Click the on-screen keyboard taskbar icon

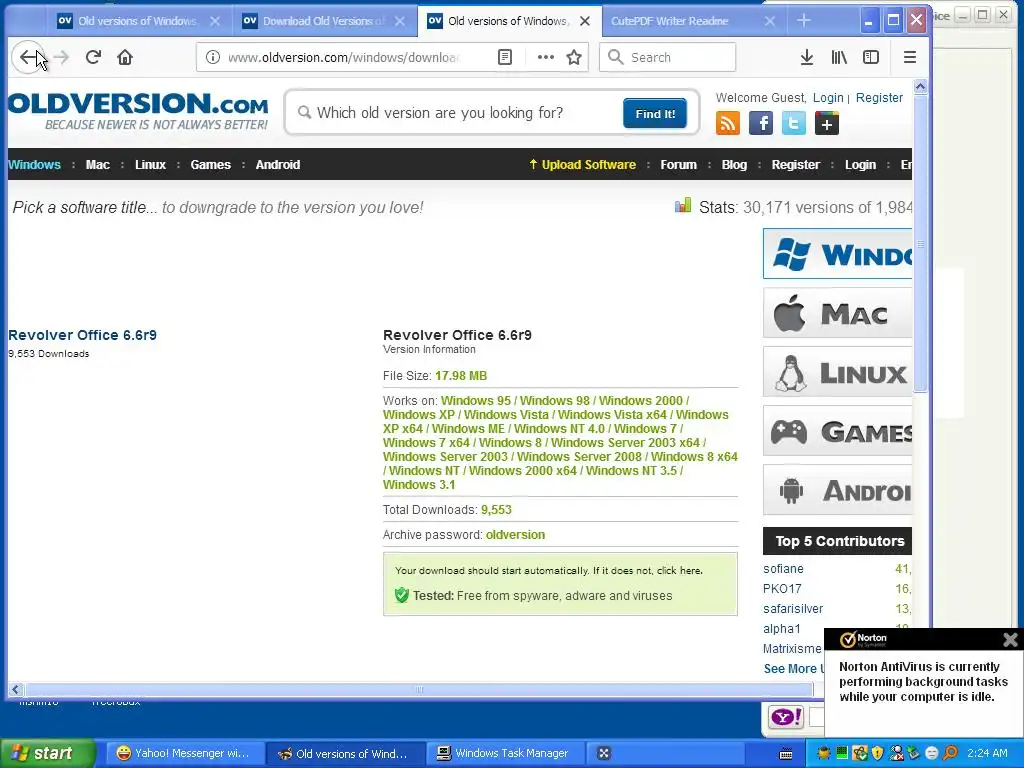786,754
